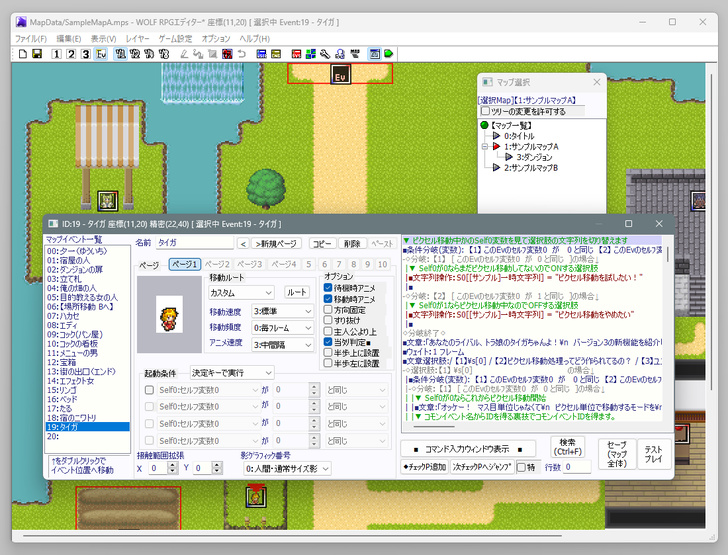This screenshot has height=555, width=728.
Task: Open the 決定キーで実行 trigger dropdown
Action: pyautogui.click(x=232, y=372)
